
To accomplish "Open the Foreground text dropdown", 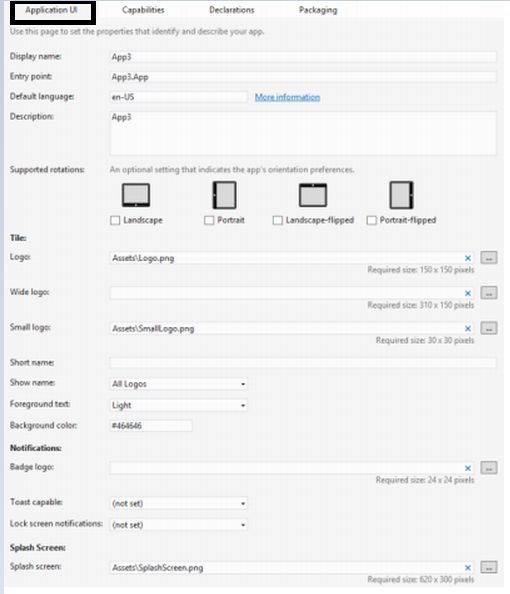I will [178, 405].
